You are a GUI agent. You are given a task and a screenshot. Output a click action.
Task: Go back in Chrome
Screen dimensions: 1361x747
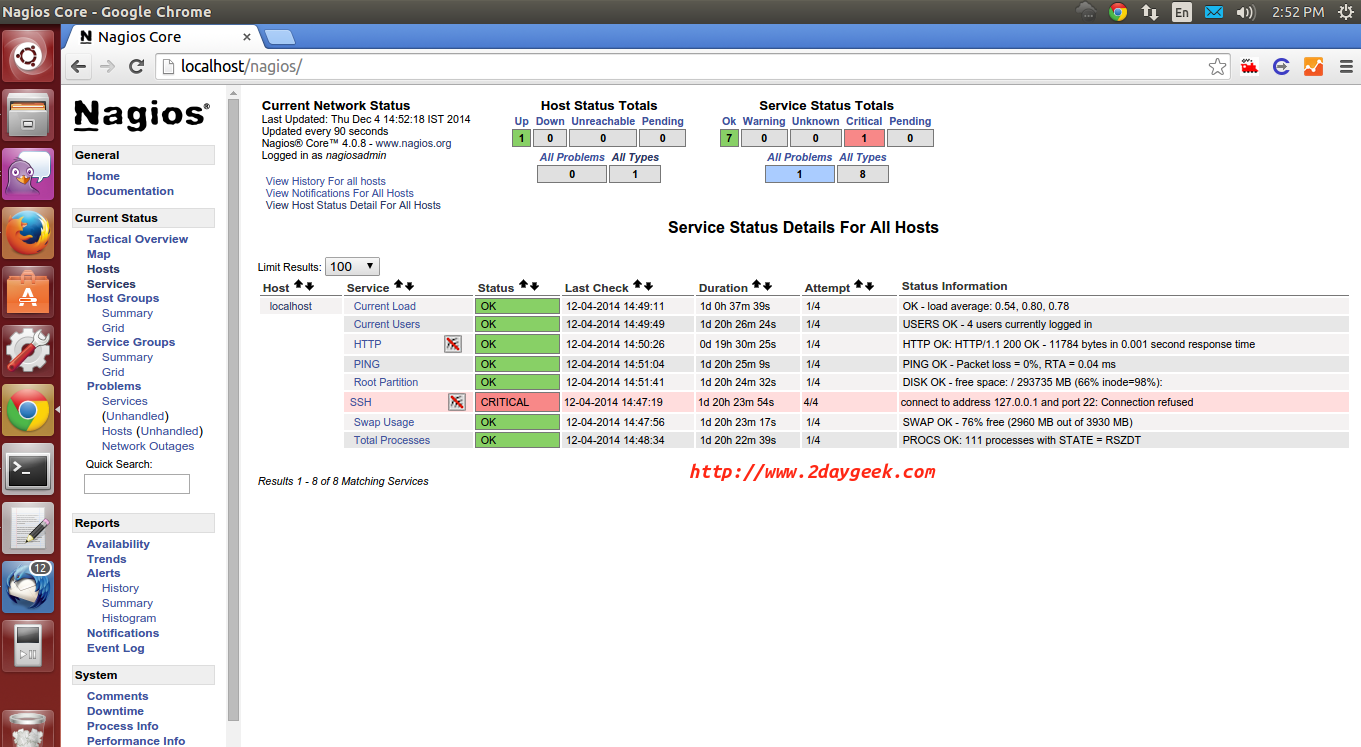(79, 67)
